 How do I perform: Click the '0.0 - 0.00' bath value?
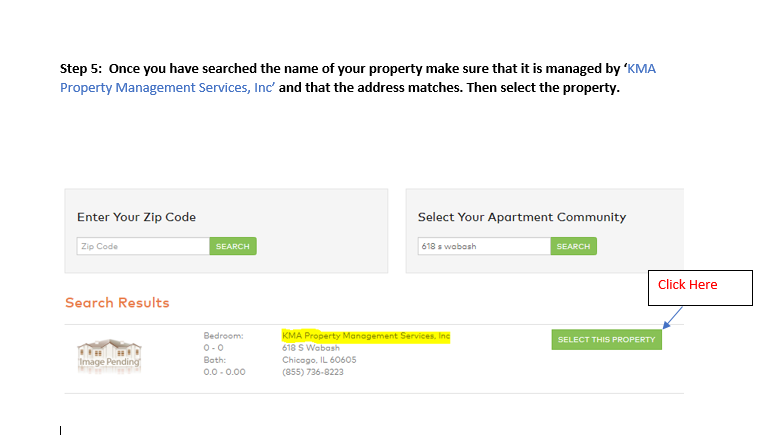coord(224,372)
